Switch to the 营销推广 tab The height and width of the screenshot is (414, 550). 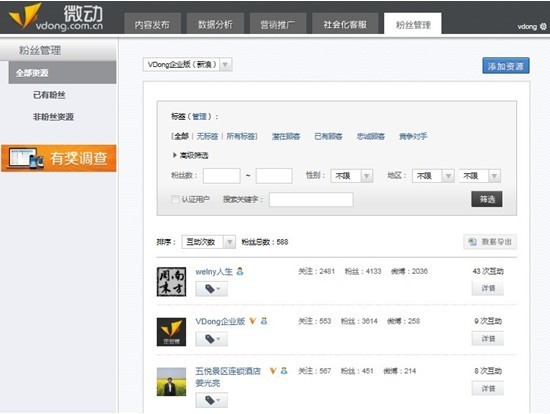[278, 24]
